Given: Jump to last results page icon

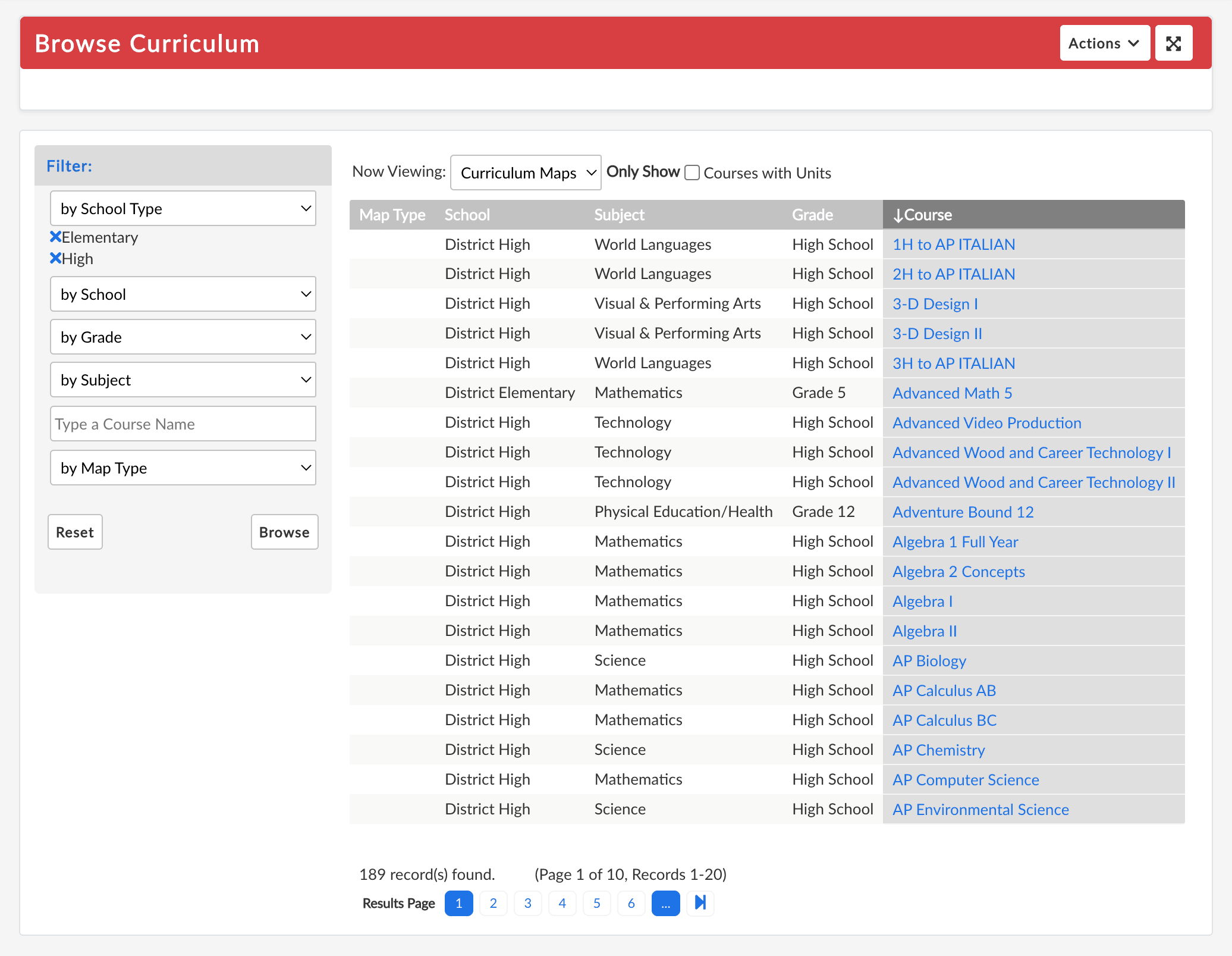Looking at the screenshot, I should click(x=700, y=903).
